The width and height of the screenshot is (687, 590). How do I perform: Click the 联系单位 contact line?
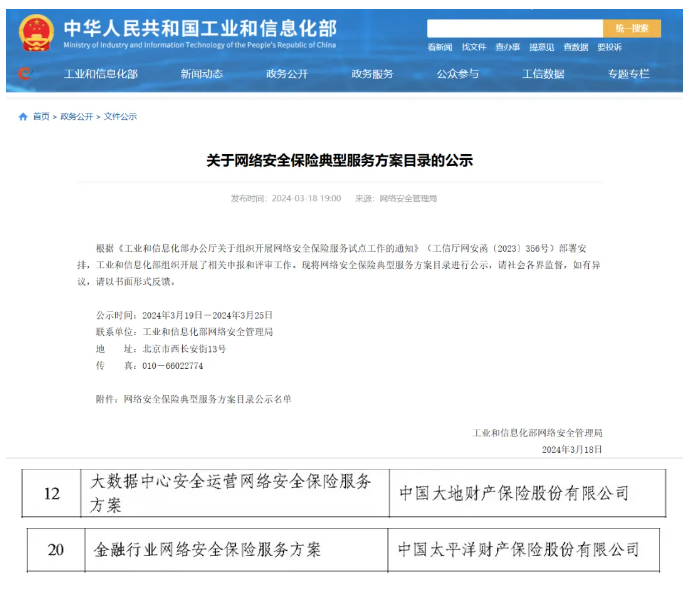tap(184, 332)
